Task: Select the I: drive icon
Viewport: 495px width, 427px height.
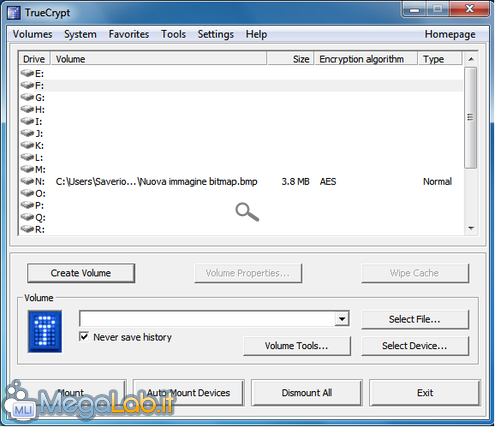Action: 27,121
